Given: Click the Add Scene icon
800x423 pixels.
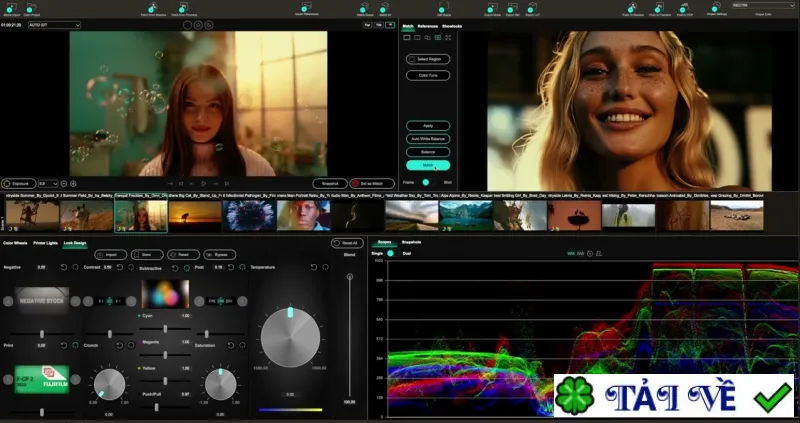Looking at the screenshot, I should 443,7.
